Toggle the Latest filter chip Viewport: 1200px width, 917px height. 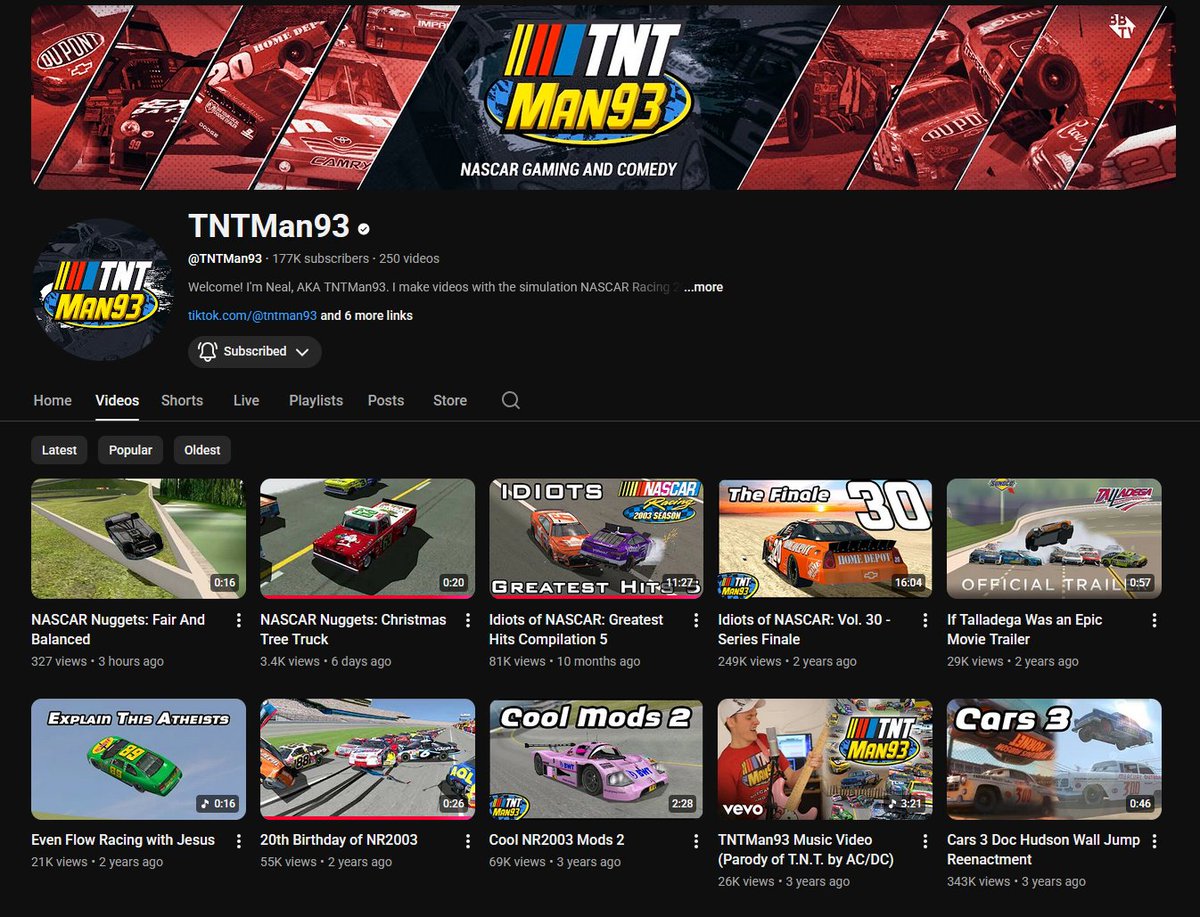pos(59,450)
